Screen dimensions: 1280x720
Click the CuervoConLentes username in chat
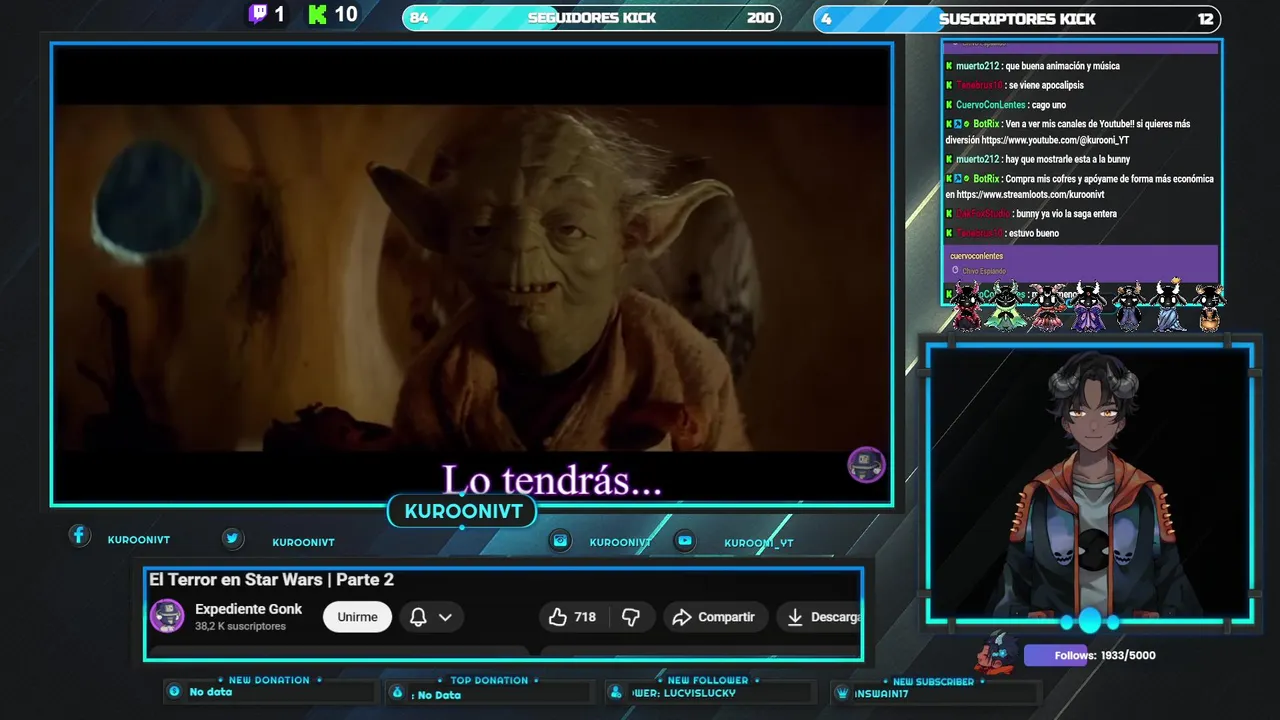tap(991, 105)
